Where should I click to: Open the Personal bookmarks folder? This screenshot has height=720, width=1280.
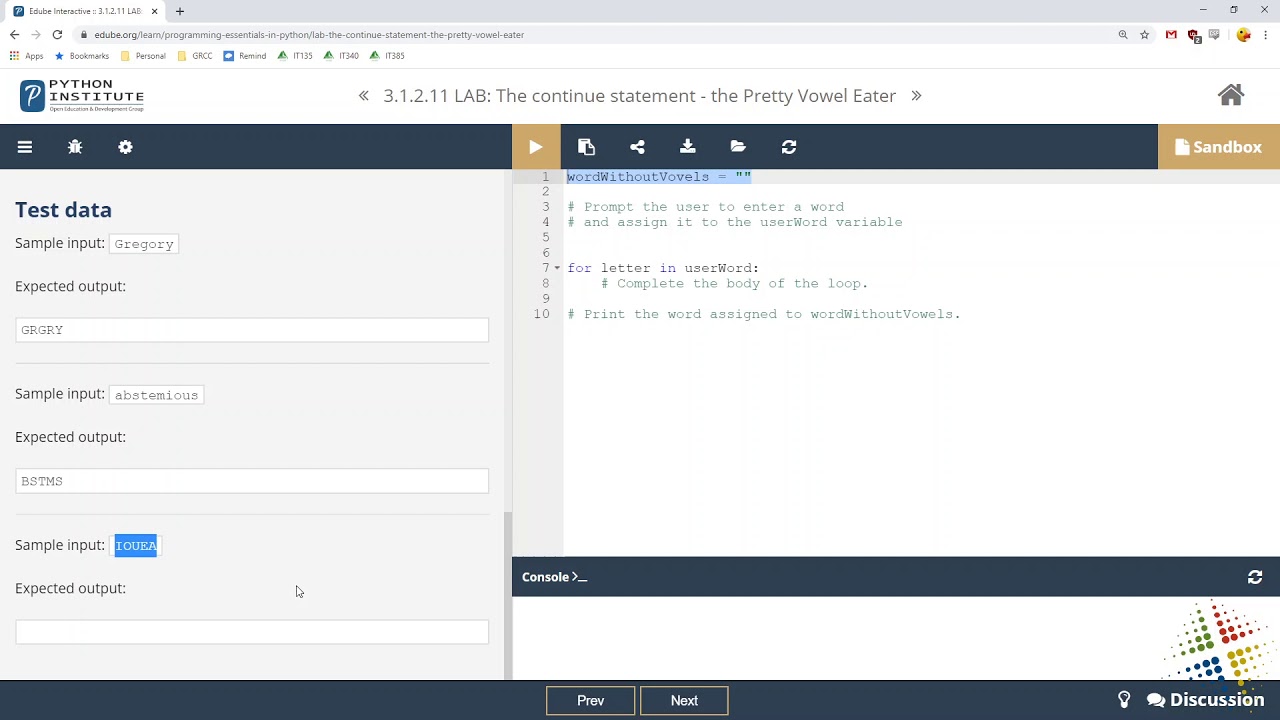coord(143,56)
